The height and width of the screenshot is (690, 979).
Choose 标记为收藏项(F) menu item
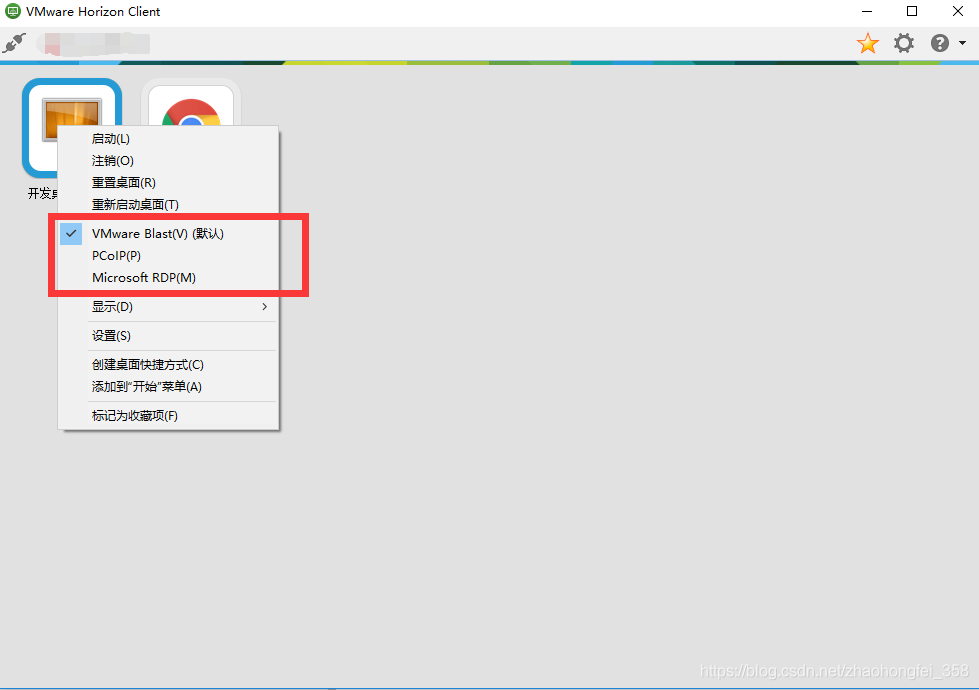click(168, 416)
